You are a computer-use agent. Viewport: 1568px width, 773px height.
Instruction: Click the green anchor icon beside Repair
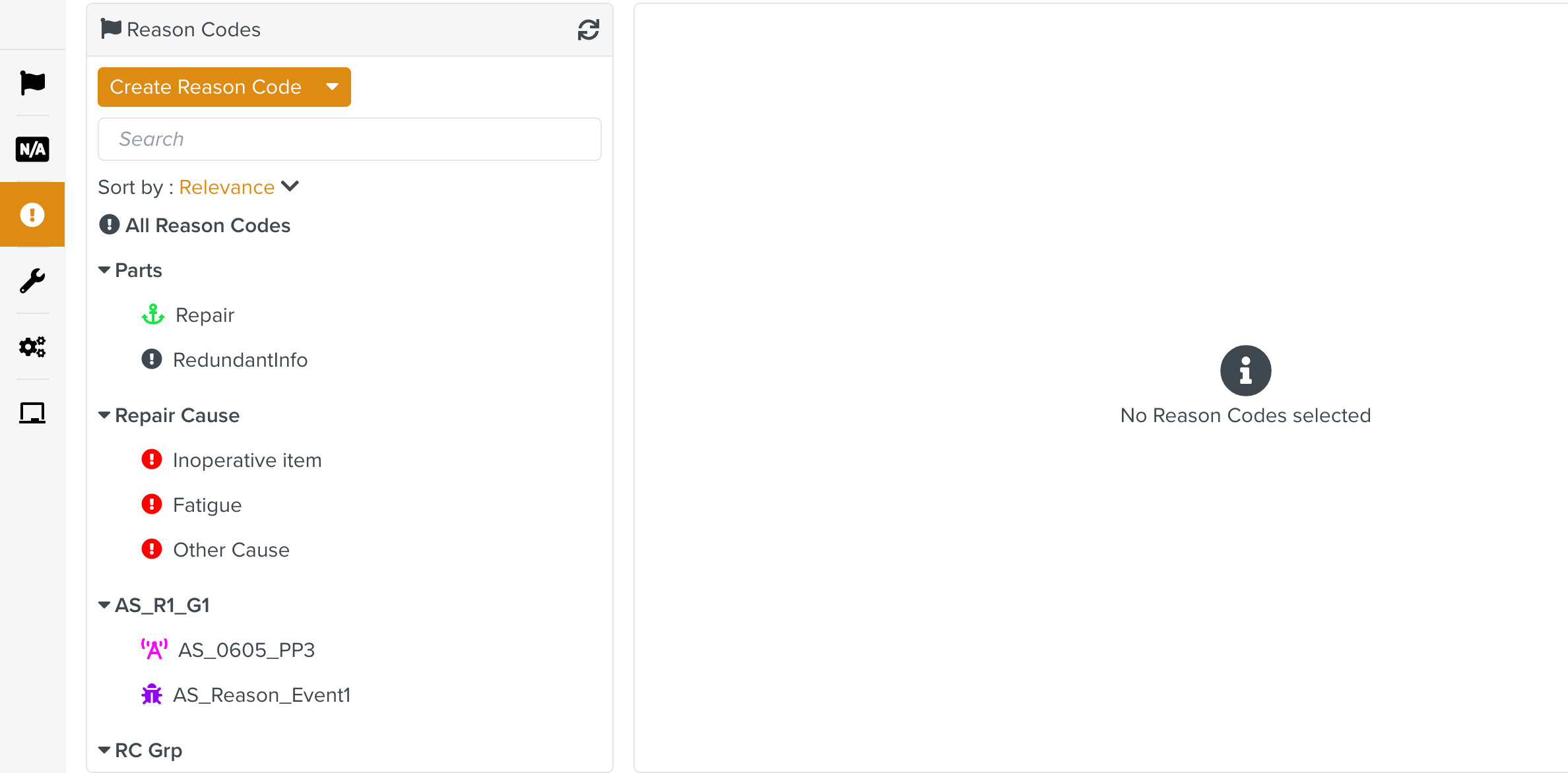pos(152,315)
